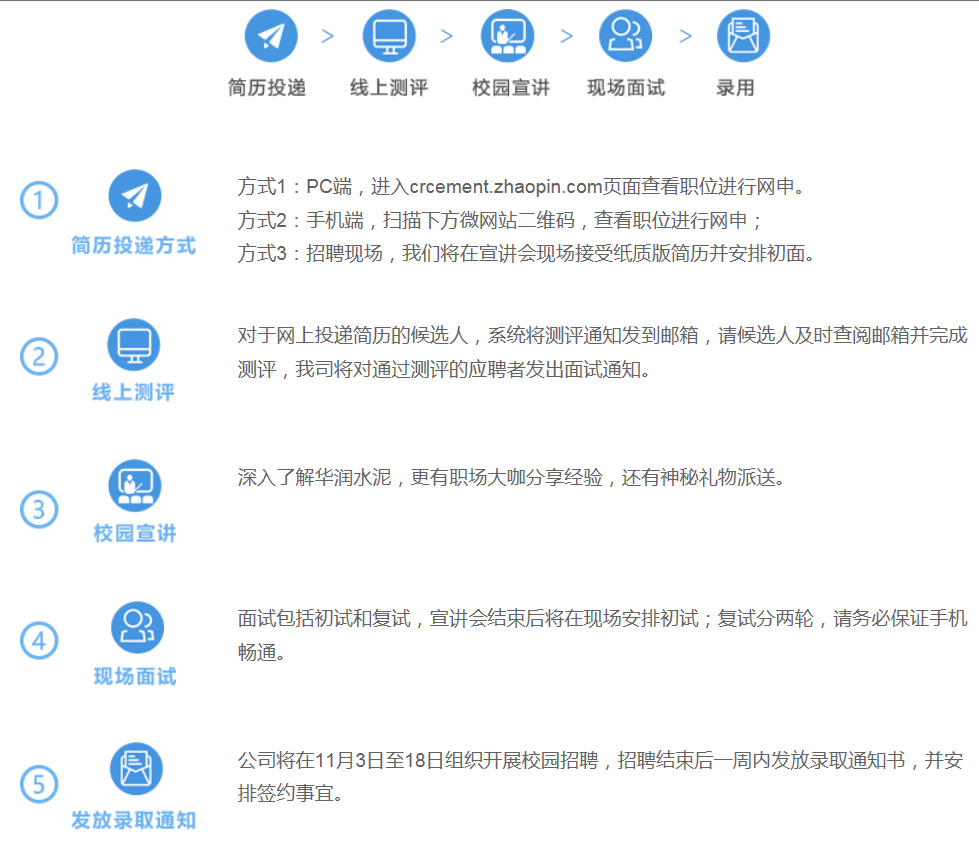Select the monitor icon in step 2
Image resolution: width=979 pixels, height=854 pixels.
coord(134,345)
